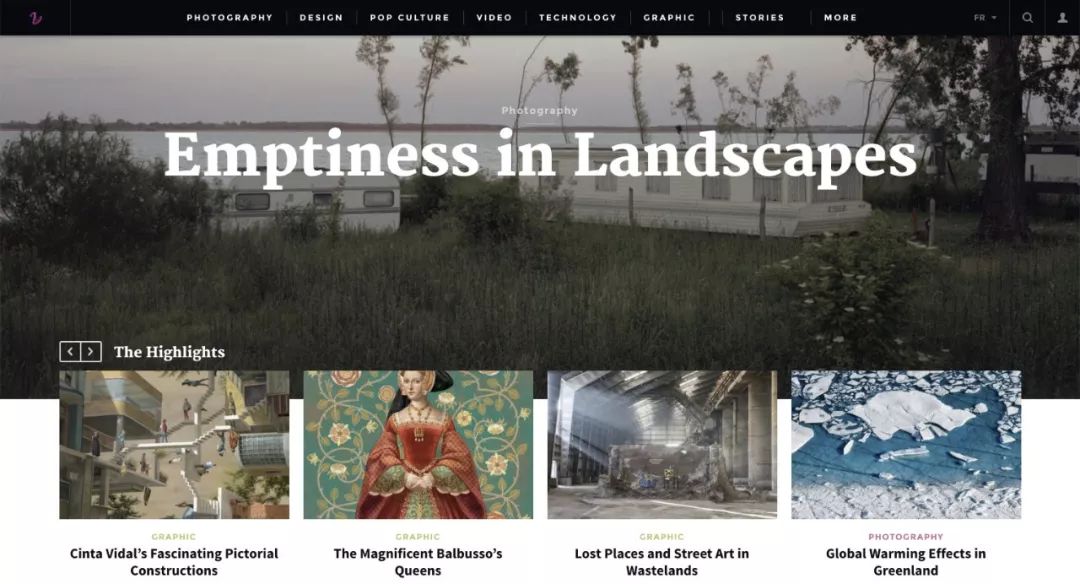Open the Photography menu item
1080x584 pixels.
(229, 18)
